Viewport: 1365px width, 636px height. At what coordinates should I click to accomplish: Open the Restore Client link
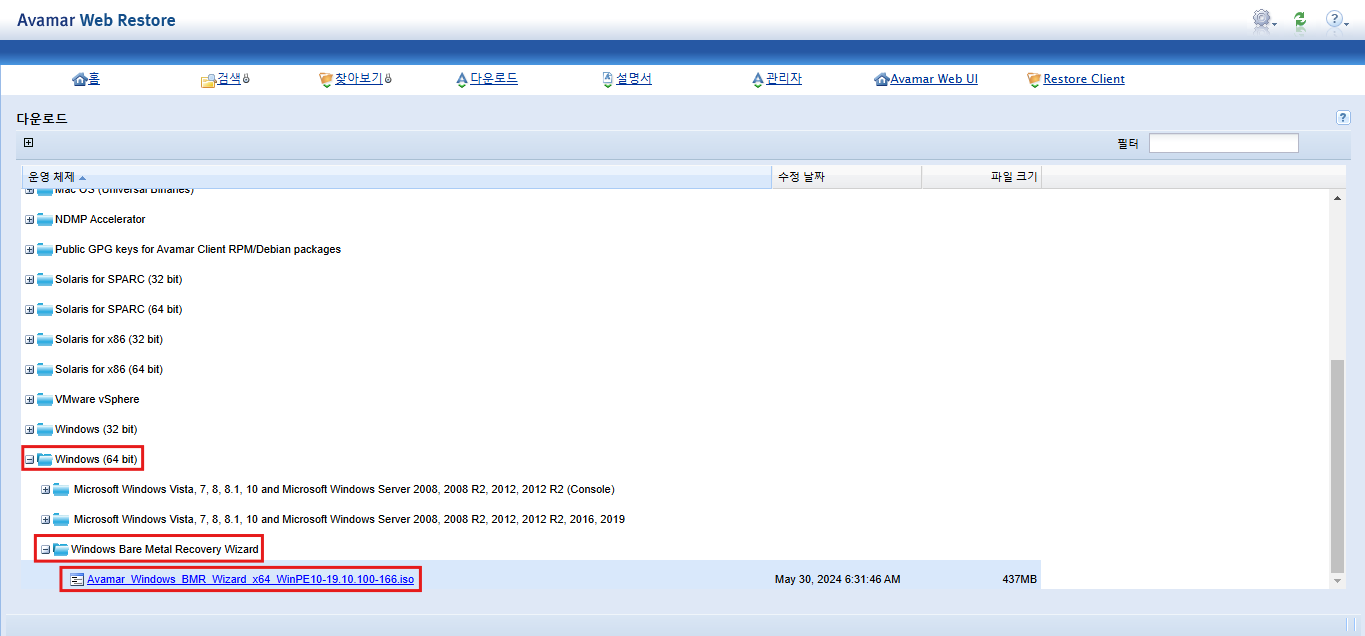coord(1084,79)
